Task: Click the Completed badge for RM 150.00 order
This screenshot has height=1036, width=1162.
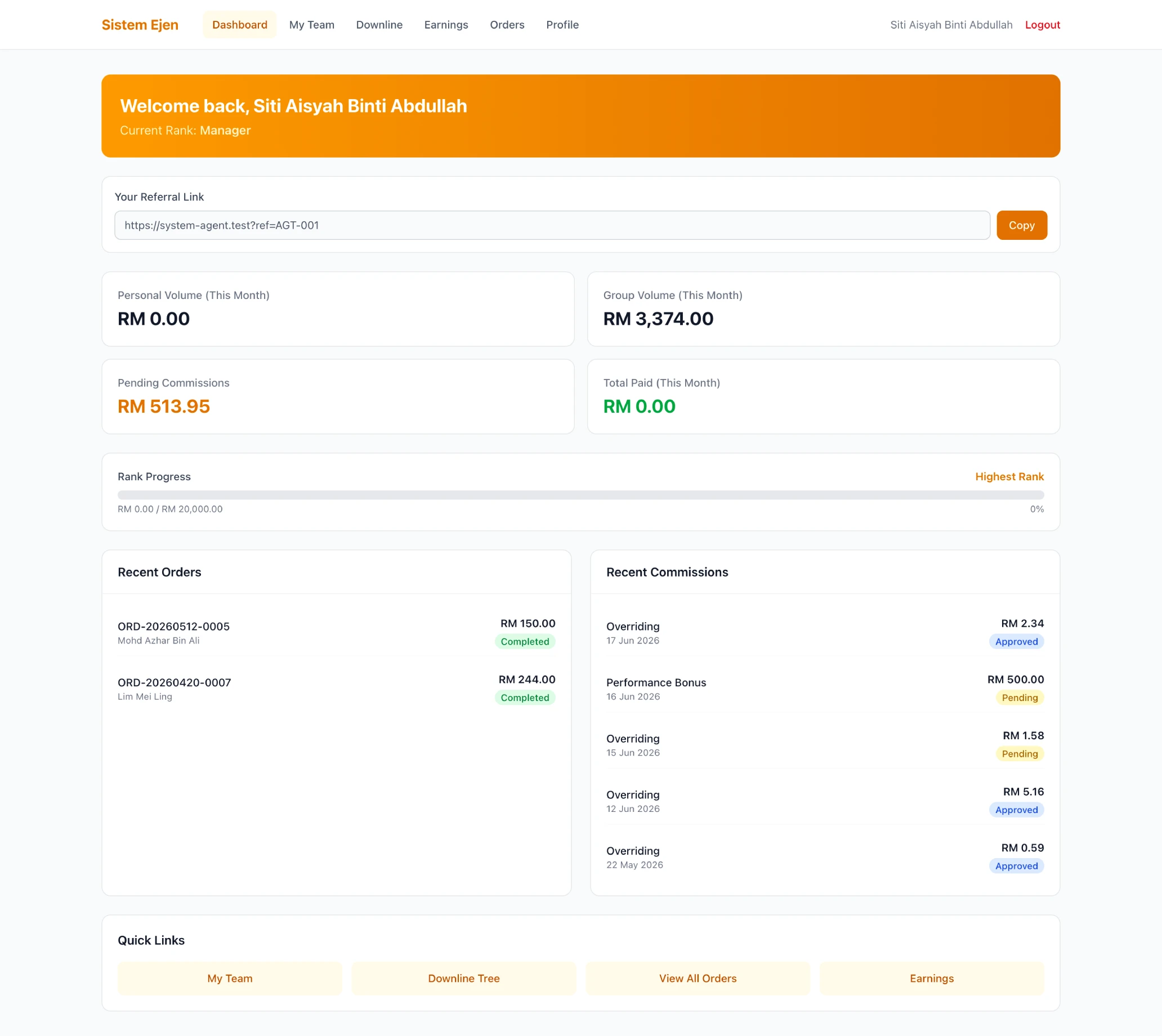Action: coord(525,641)
